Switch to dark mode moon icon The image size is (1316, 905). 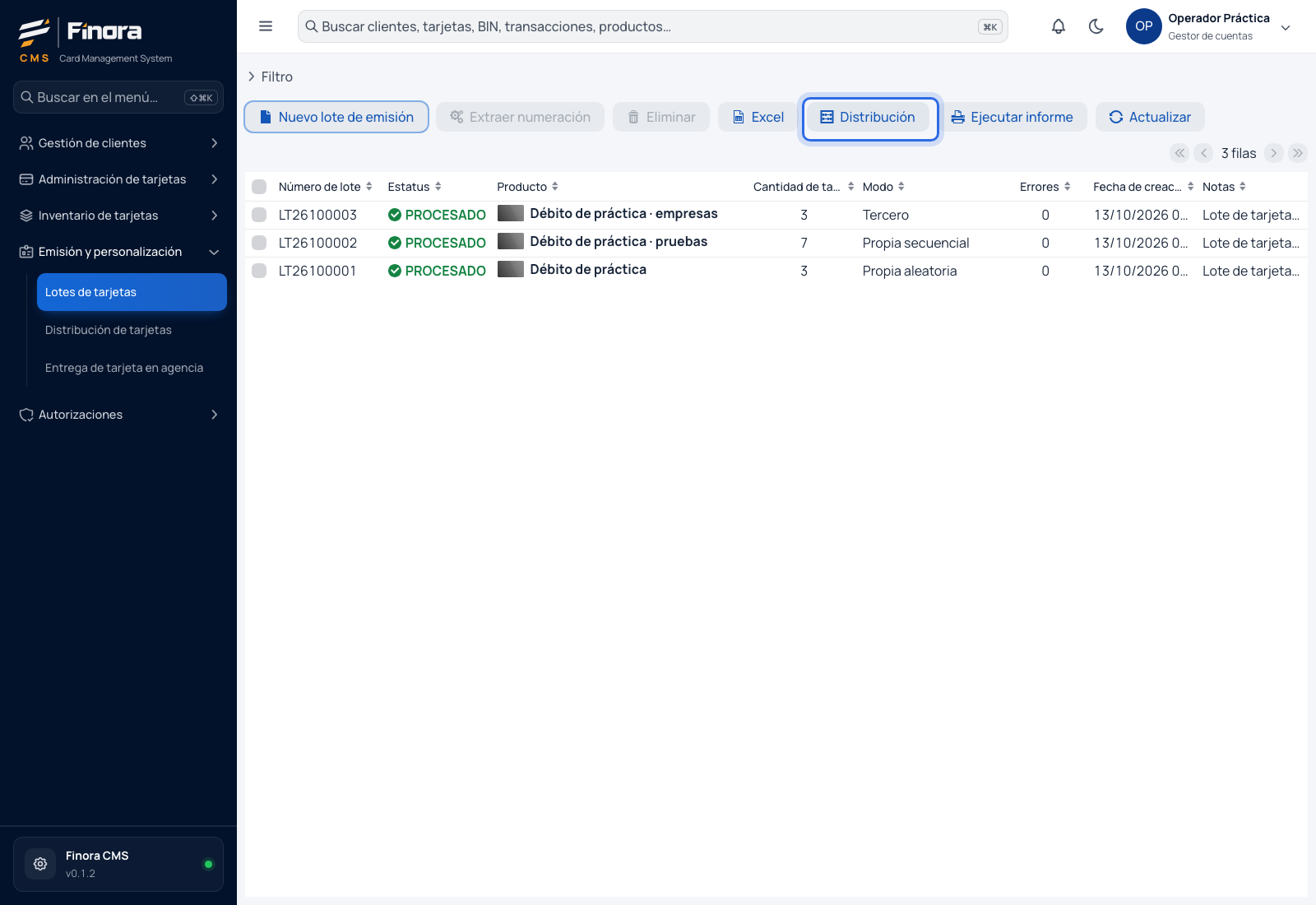click(x=1096, y=26)
